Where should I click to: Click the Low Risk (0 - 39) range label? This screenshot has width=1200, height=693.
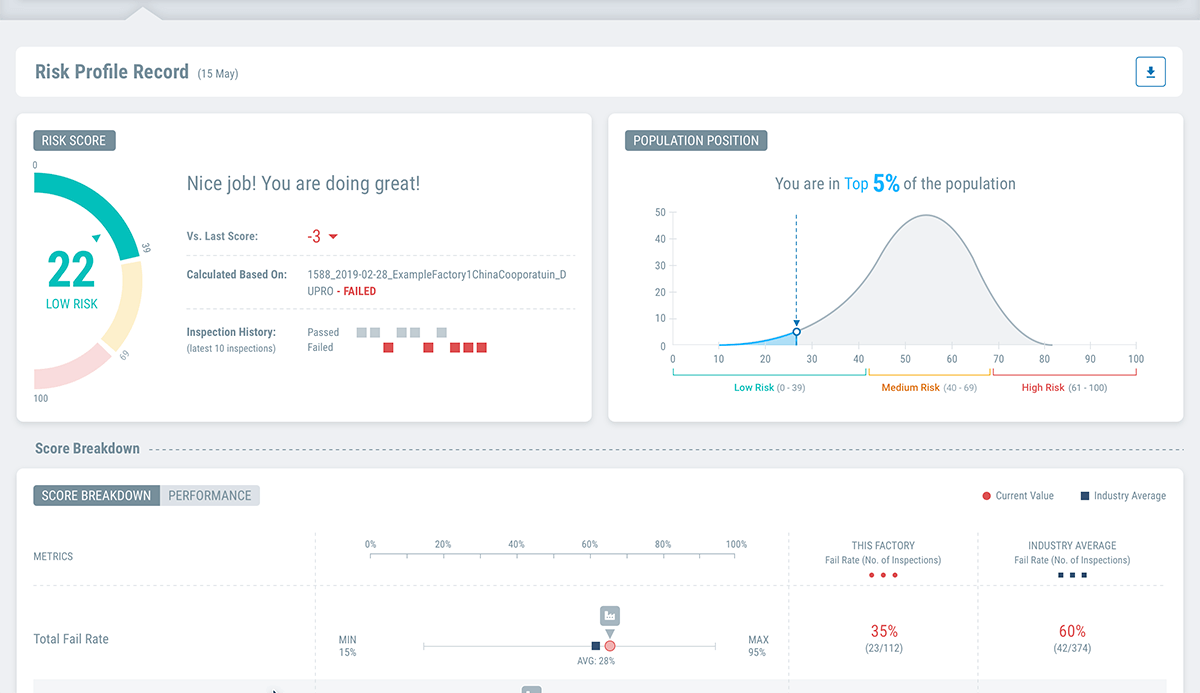click(x=769, y=387)
